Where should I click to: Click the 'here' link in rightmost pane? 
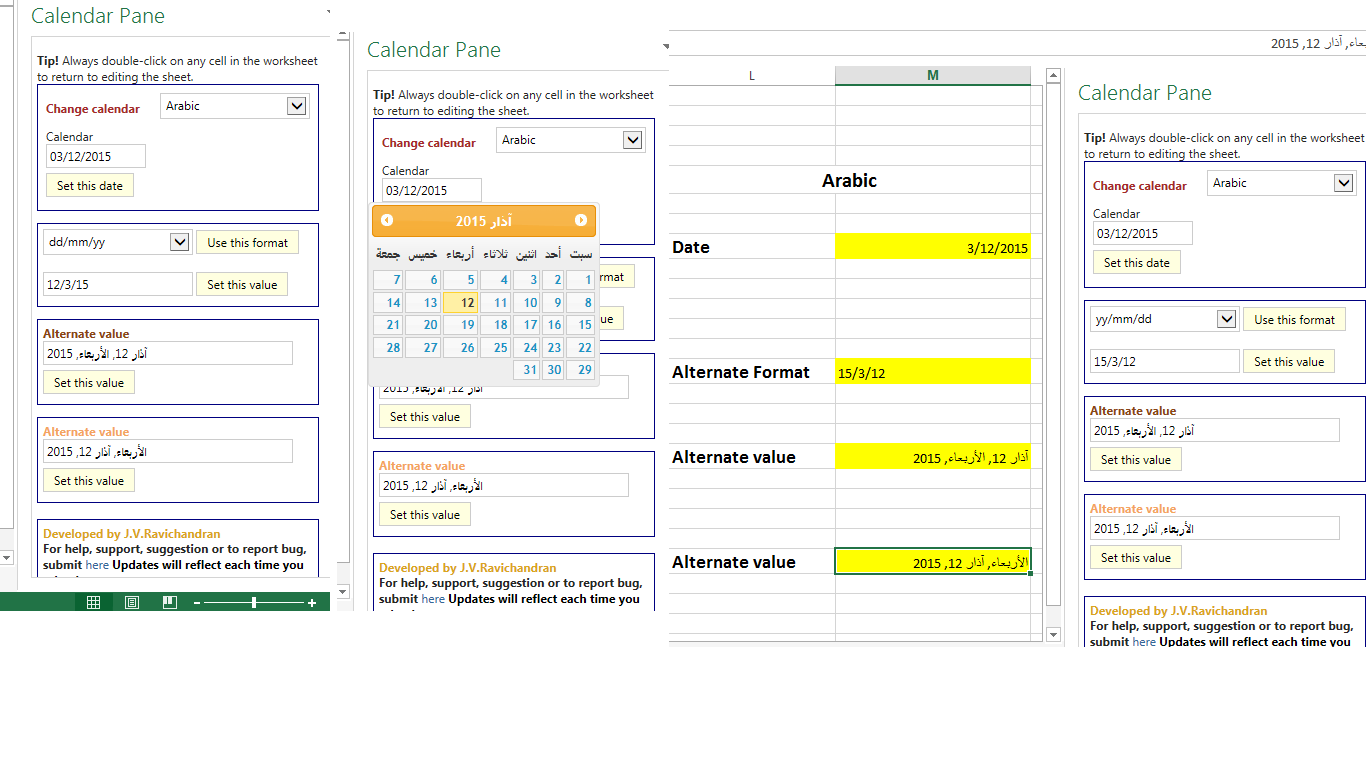pyautogui.click(x=1144, y=642)
